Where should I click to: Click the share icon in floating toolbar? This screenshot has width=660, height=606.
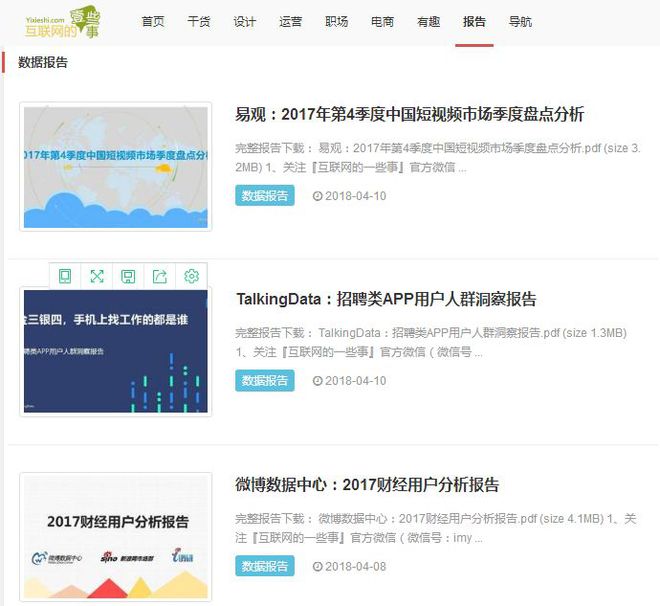click(x=160, y=276)
